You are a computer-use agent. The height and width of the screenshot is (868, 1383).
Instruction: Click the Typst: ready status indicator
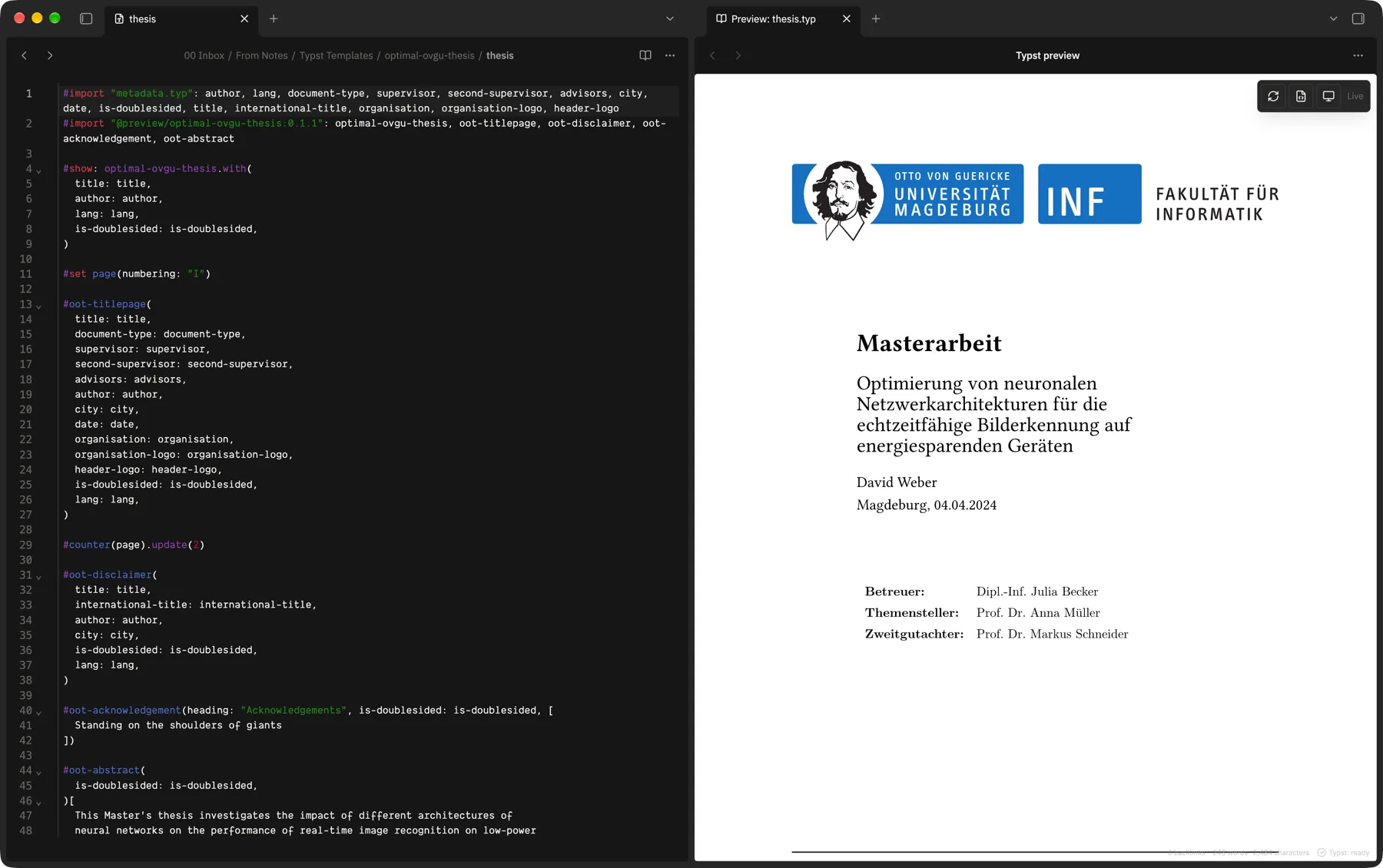[1343, 853]
